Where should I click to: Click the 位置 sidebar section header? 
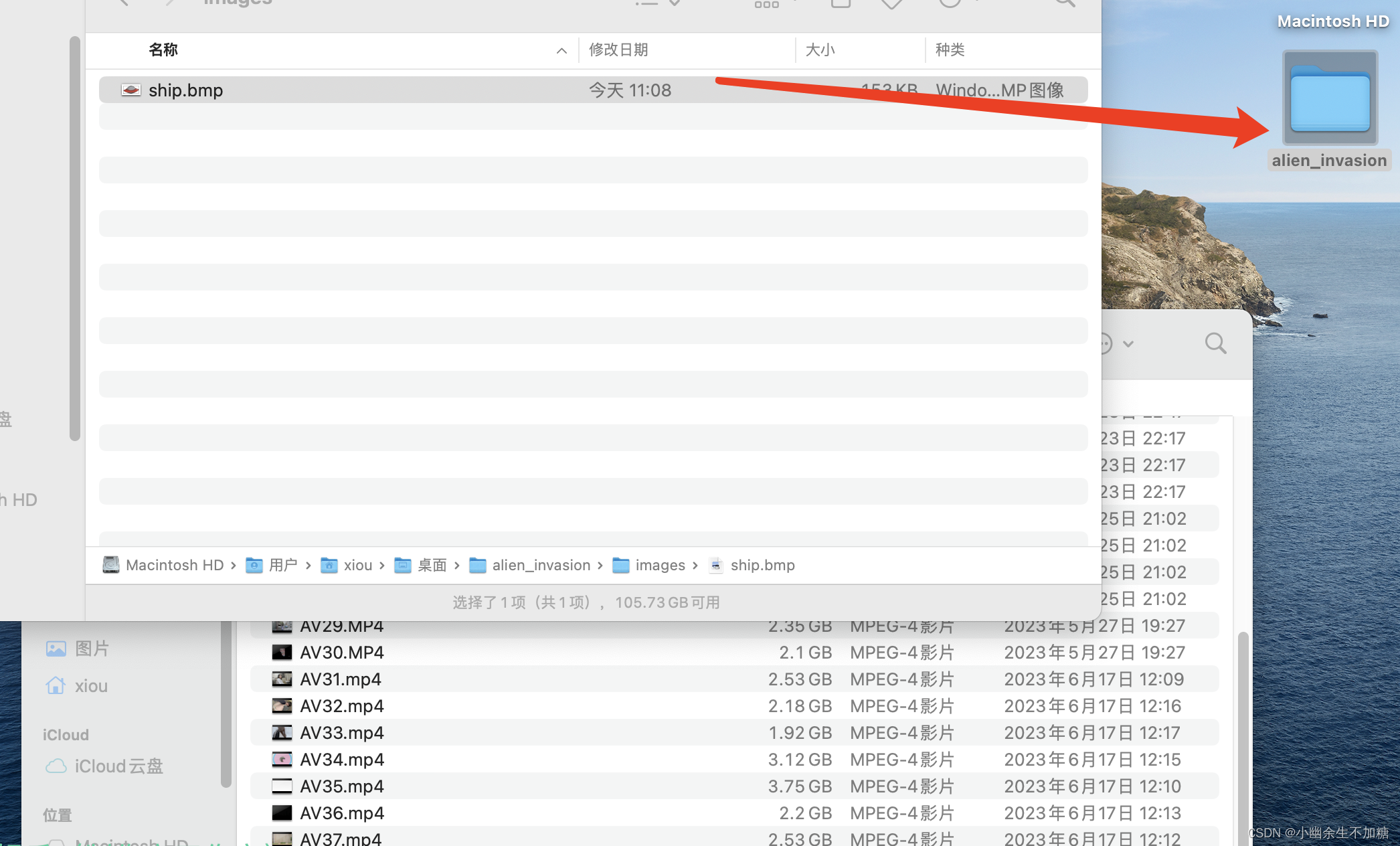[58, 815]
